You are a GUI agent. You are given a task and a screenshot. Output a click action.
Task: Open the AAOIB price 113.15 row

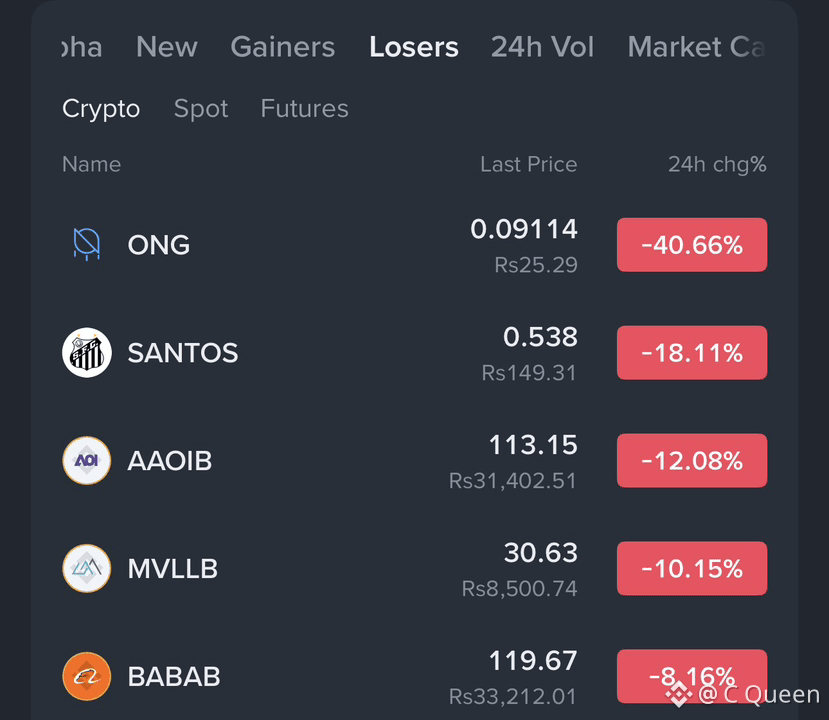pyautogui.click(x=414, y=460)
